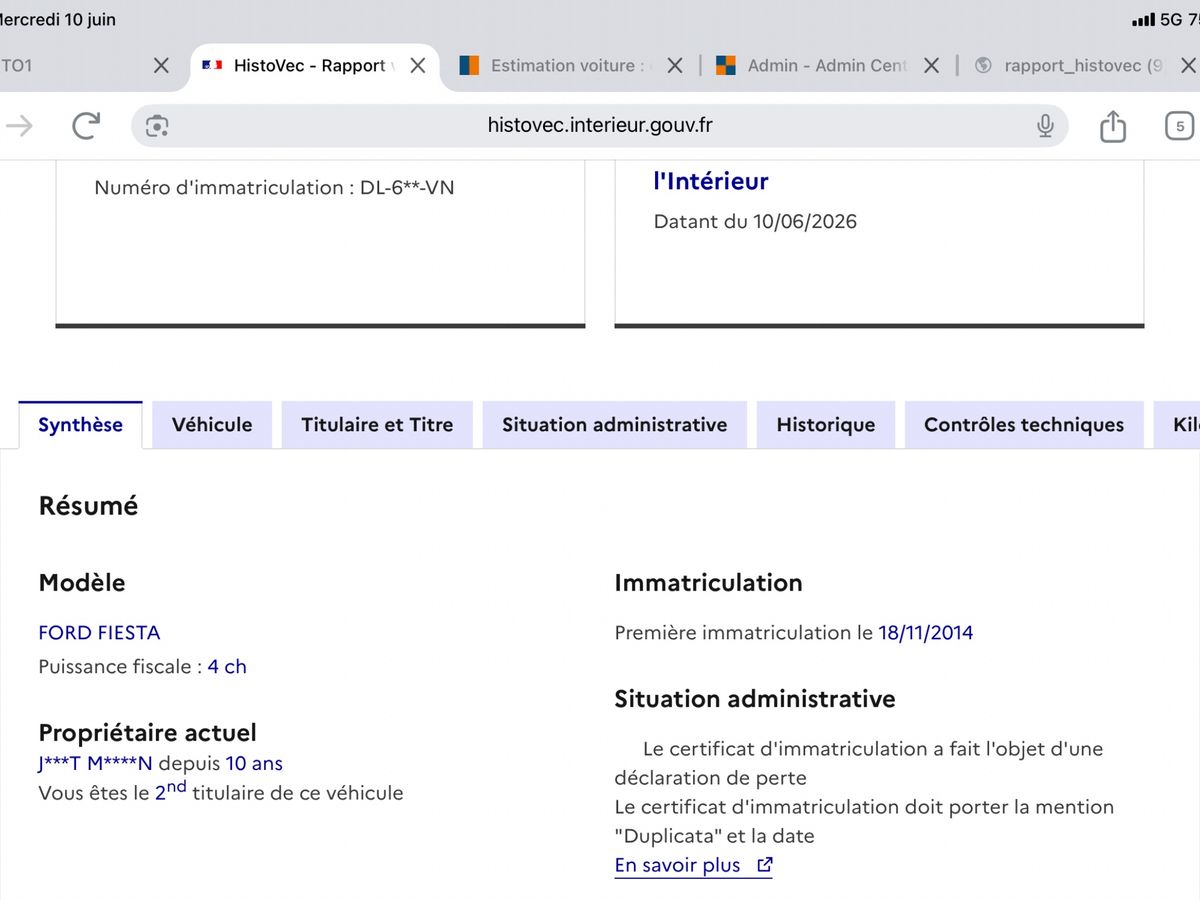Open the share sheet icon
1200x900 pixels.
(1113, 125)
